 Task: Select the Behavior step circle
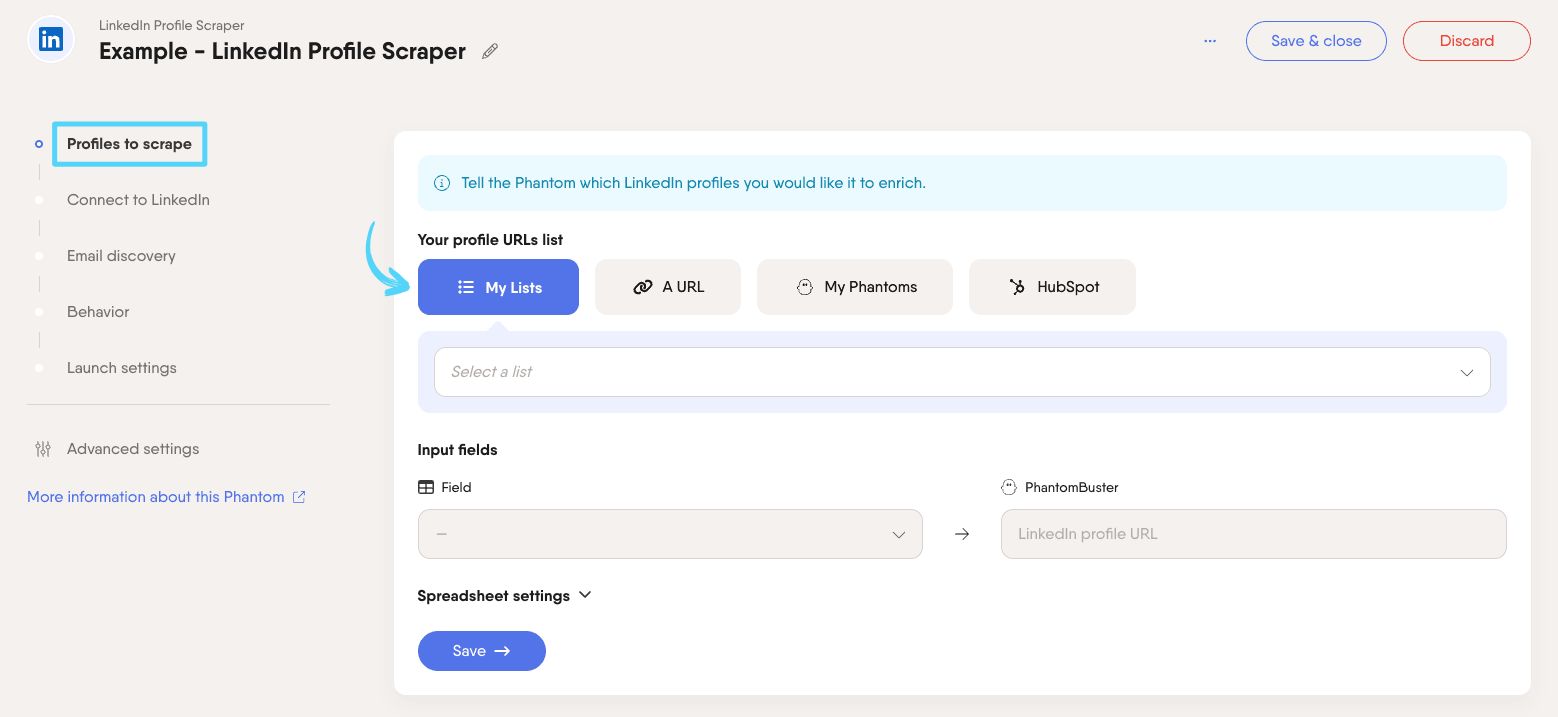pos(39,312)
